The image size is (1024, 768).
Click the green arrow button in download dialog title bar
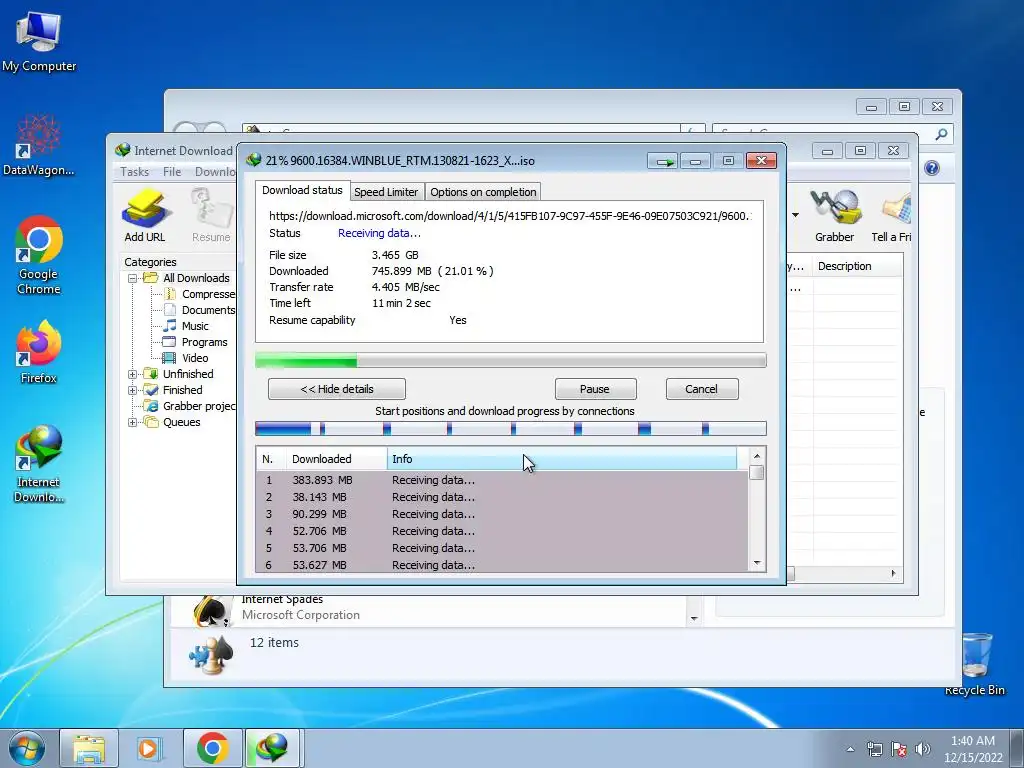[663, 161]
